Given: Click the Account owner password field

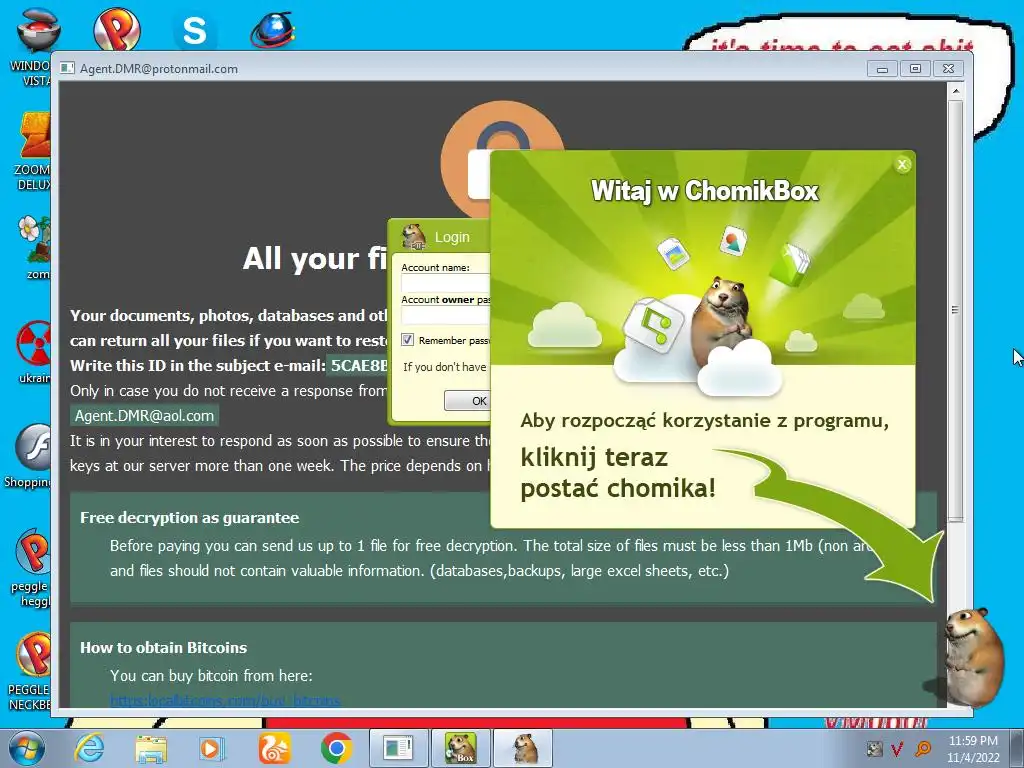Looking at the screenshot, I should [445, 315].
